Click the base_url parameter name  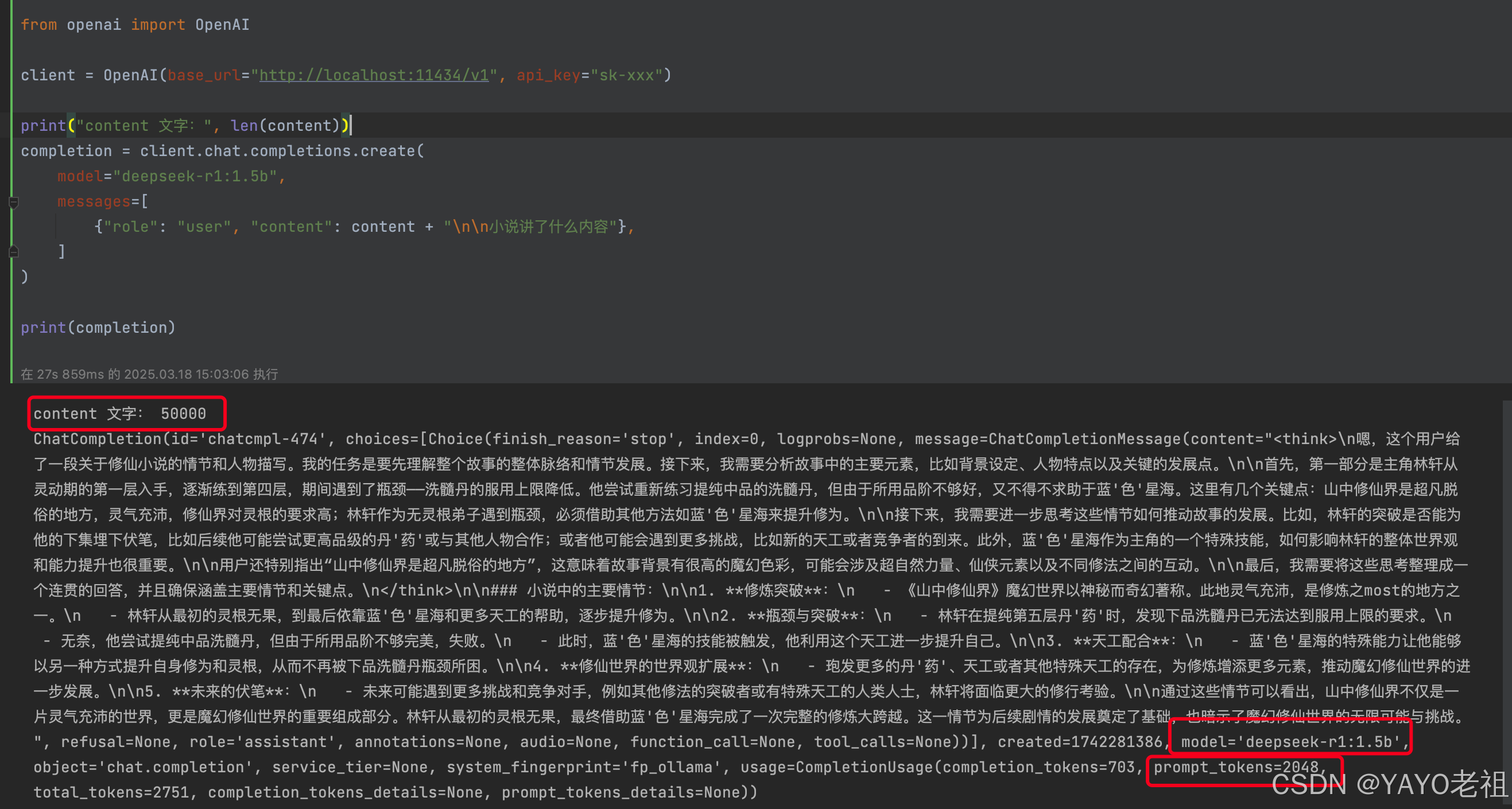point(204,75)
